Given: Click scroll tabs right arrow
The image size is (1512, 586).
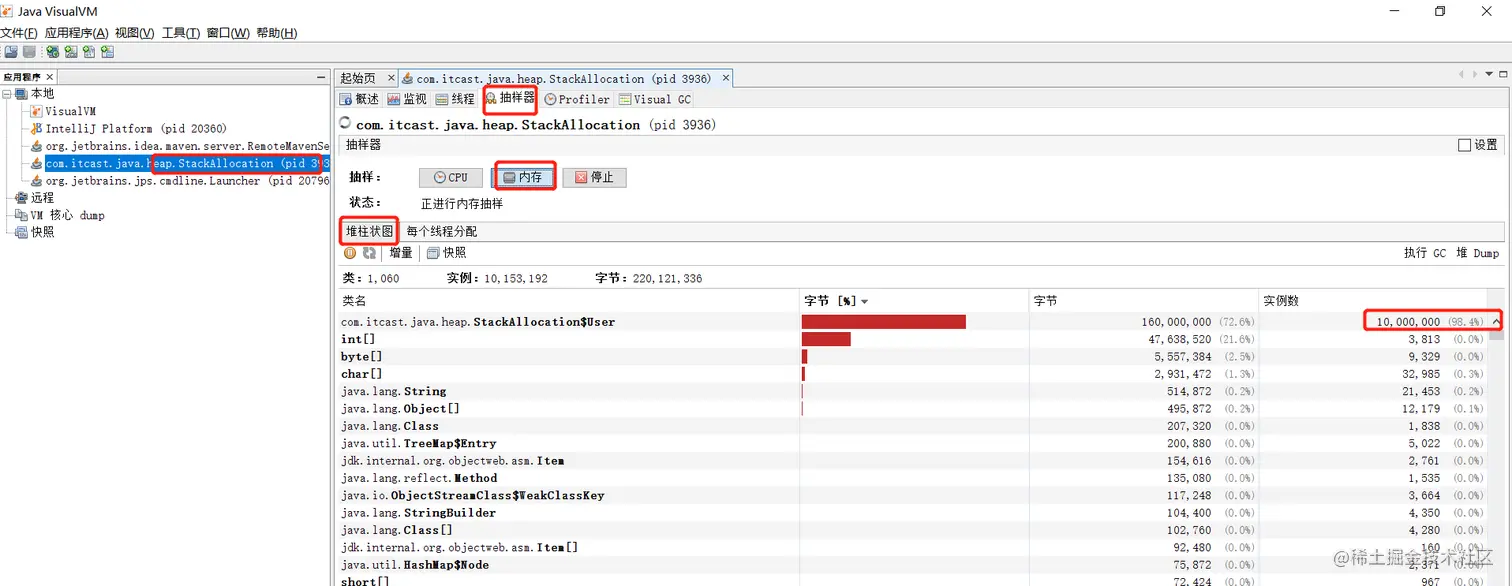Looking at the screenshot, I should 1473,75.
